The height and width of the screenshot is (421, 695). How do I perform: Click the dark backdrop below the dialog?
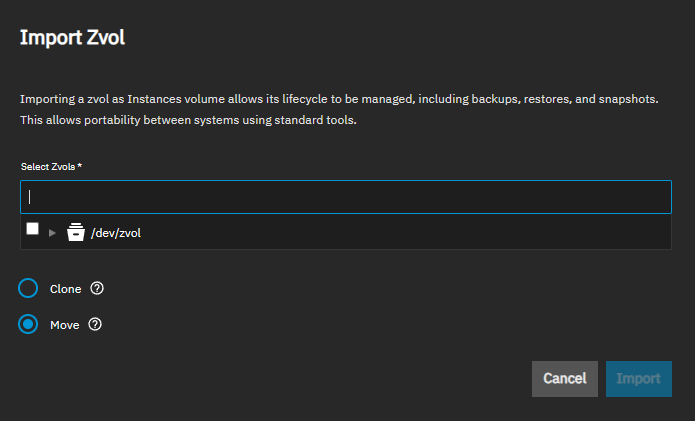click(x=300, y=412)
